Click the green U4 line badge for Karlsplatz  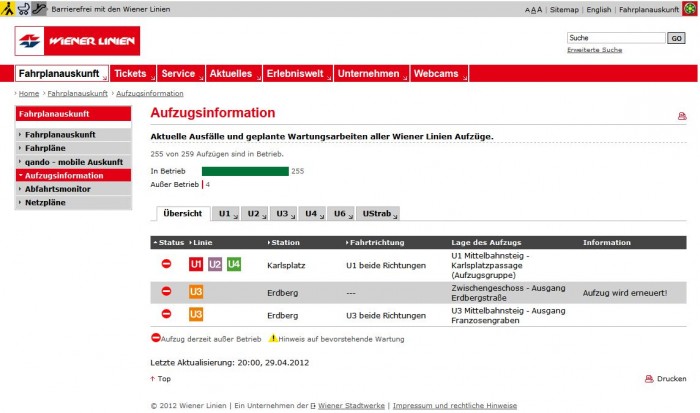tap(234, 264)
